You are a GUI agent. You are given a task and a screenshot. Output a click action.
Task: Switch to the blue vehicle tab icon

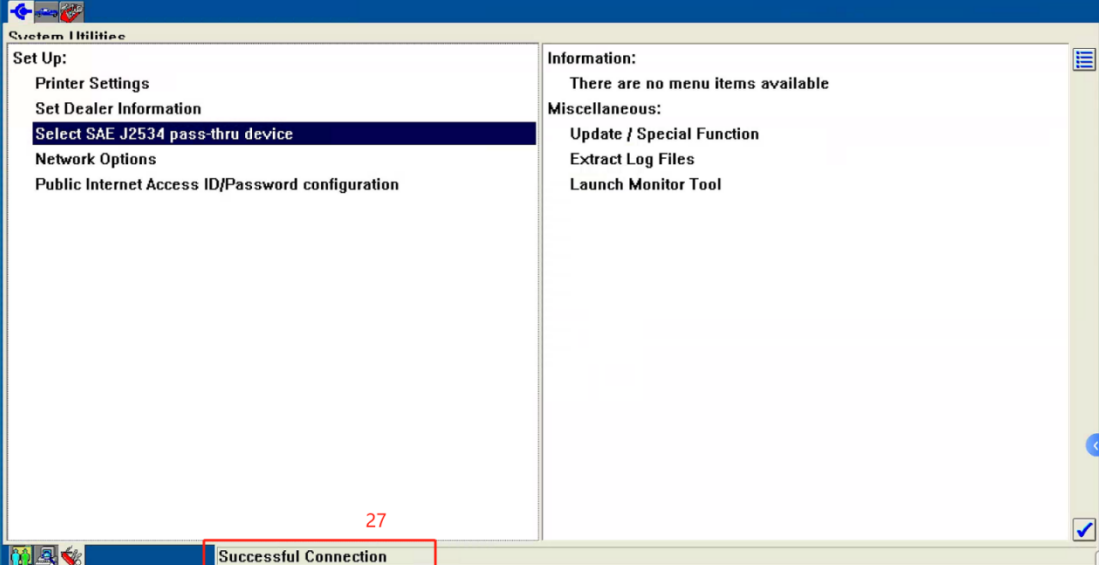46,11
